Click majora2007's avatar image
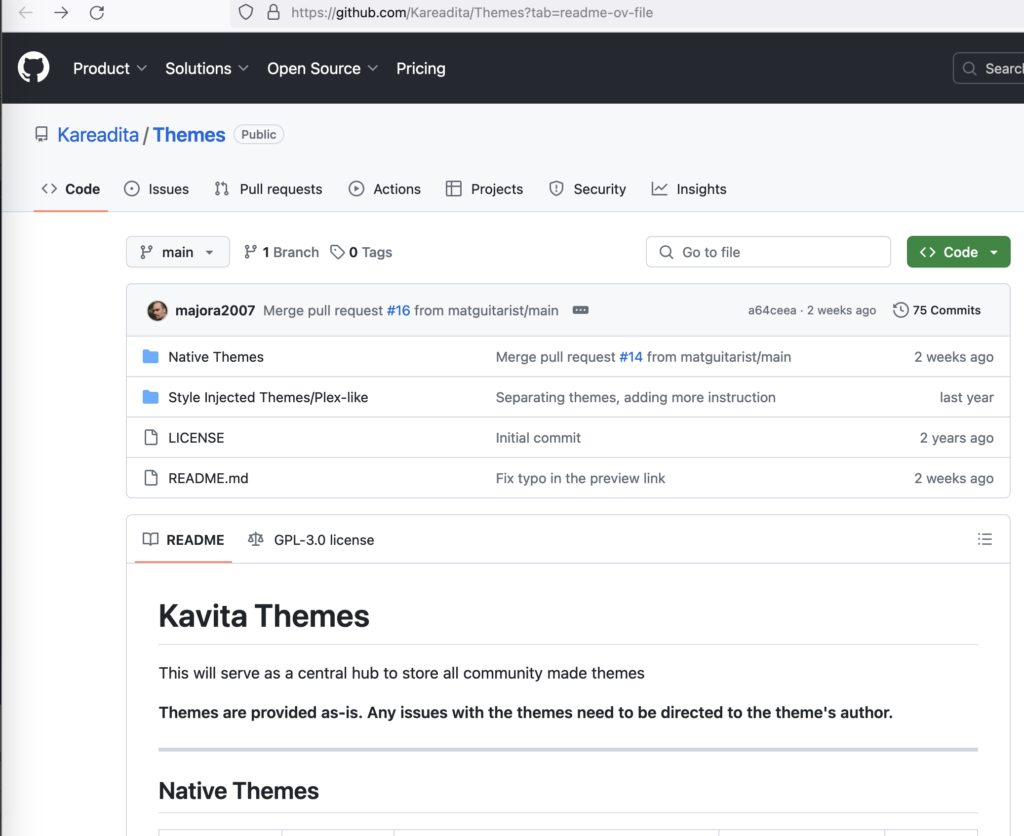The image size is (1024, 836). [x=157, y=310]
